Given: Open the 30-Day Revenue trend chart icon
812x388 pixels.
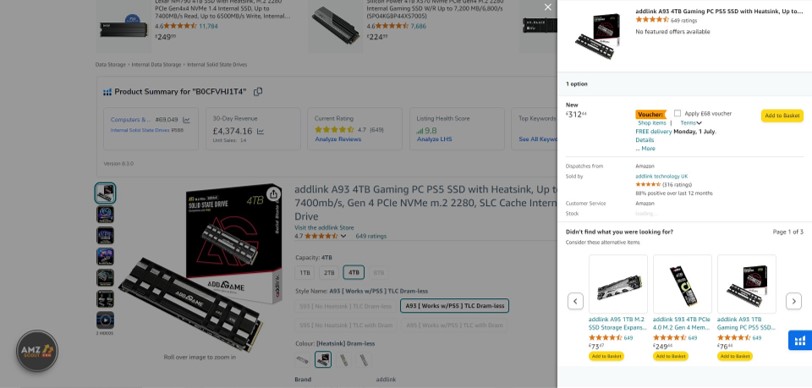Looking at the screenshot, I should click(x=260, y=132).
